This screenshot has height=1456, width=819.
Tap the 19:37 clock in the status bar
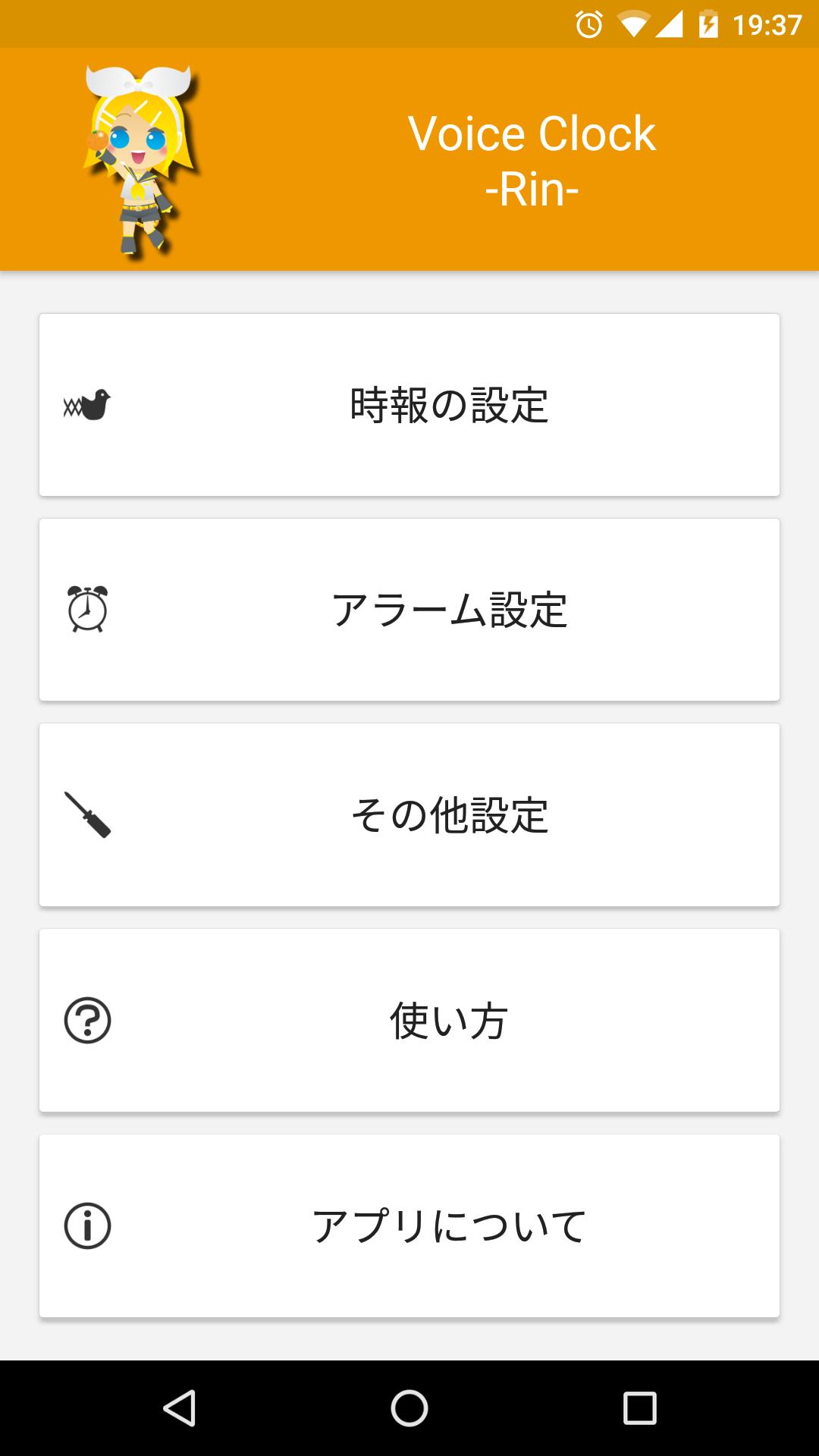(767, 25)
